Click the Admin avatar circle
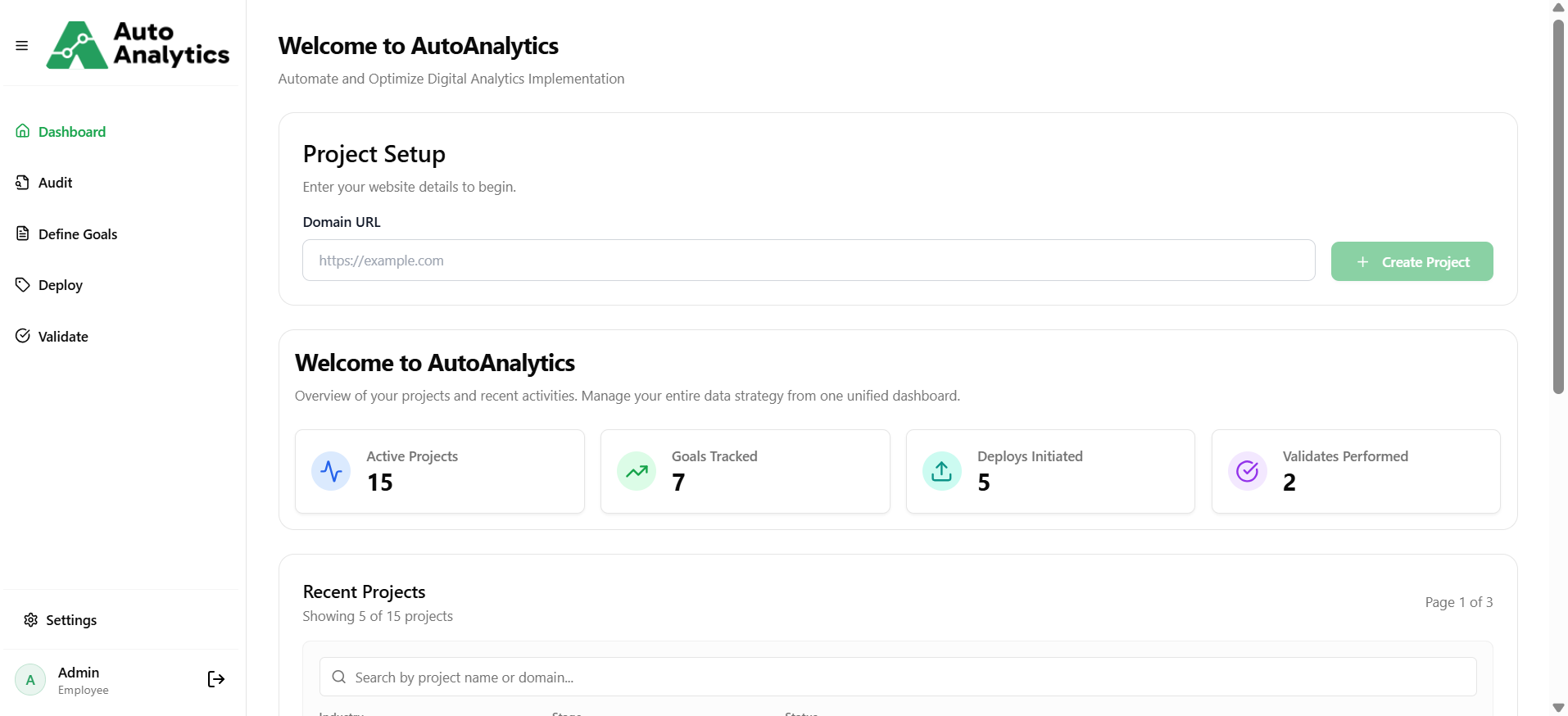This screenshot has height=716, width=1568. coord(30,680)
